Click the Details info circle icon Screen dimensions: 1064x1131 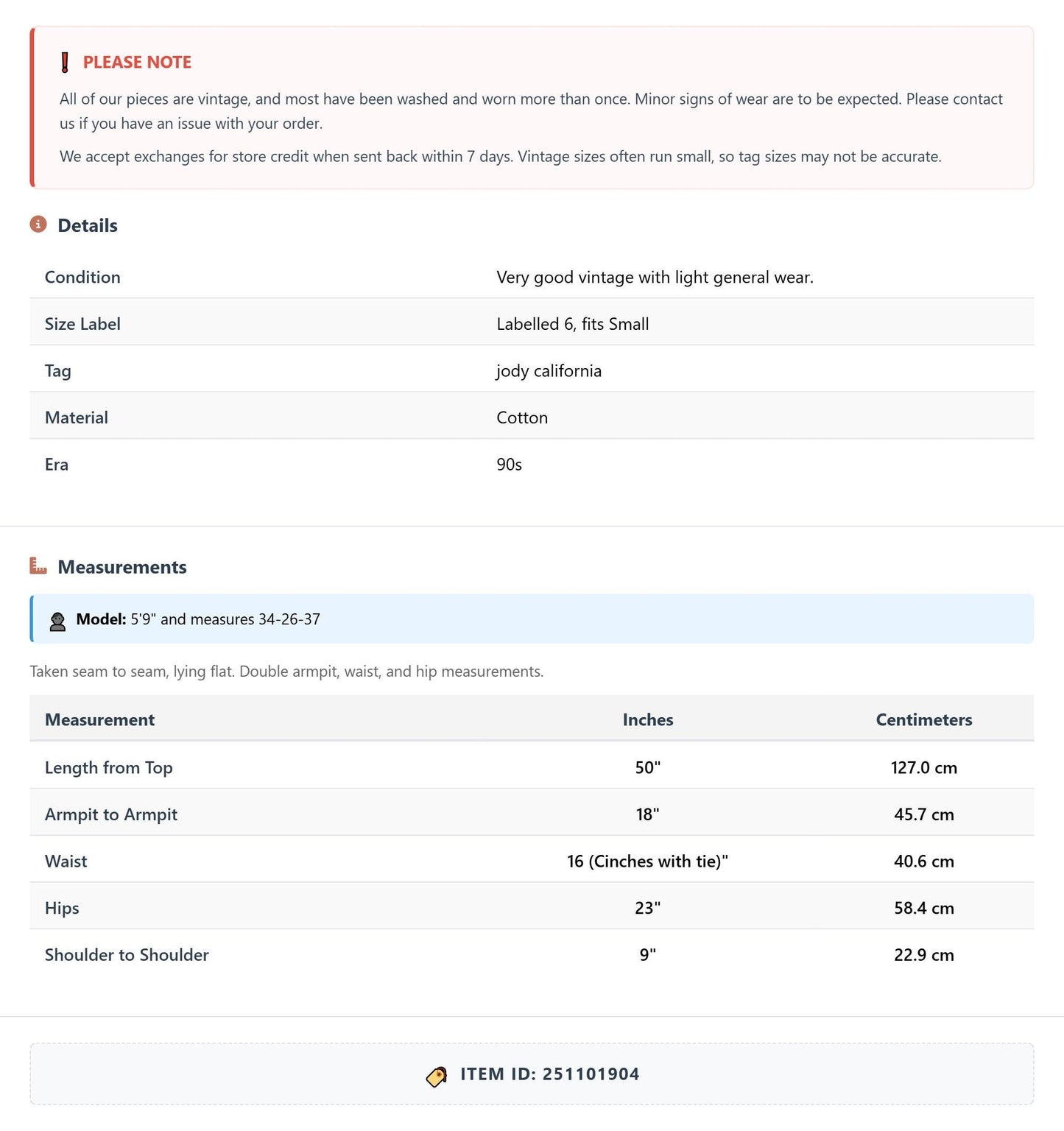(x=38, y=224)
